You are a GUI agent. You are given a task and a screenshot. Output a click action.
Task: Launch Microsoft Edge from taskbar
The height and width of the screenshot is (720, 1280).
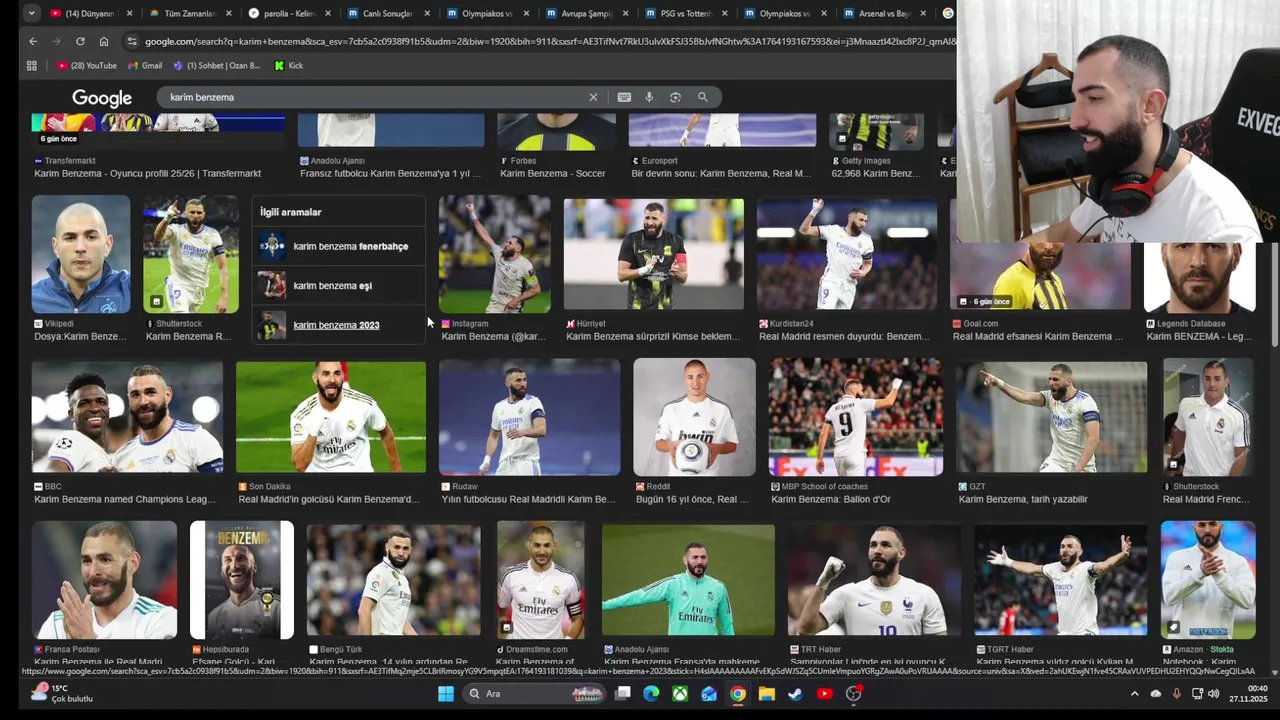click(x=651, y=693)
